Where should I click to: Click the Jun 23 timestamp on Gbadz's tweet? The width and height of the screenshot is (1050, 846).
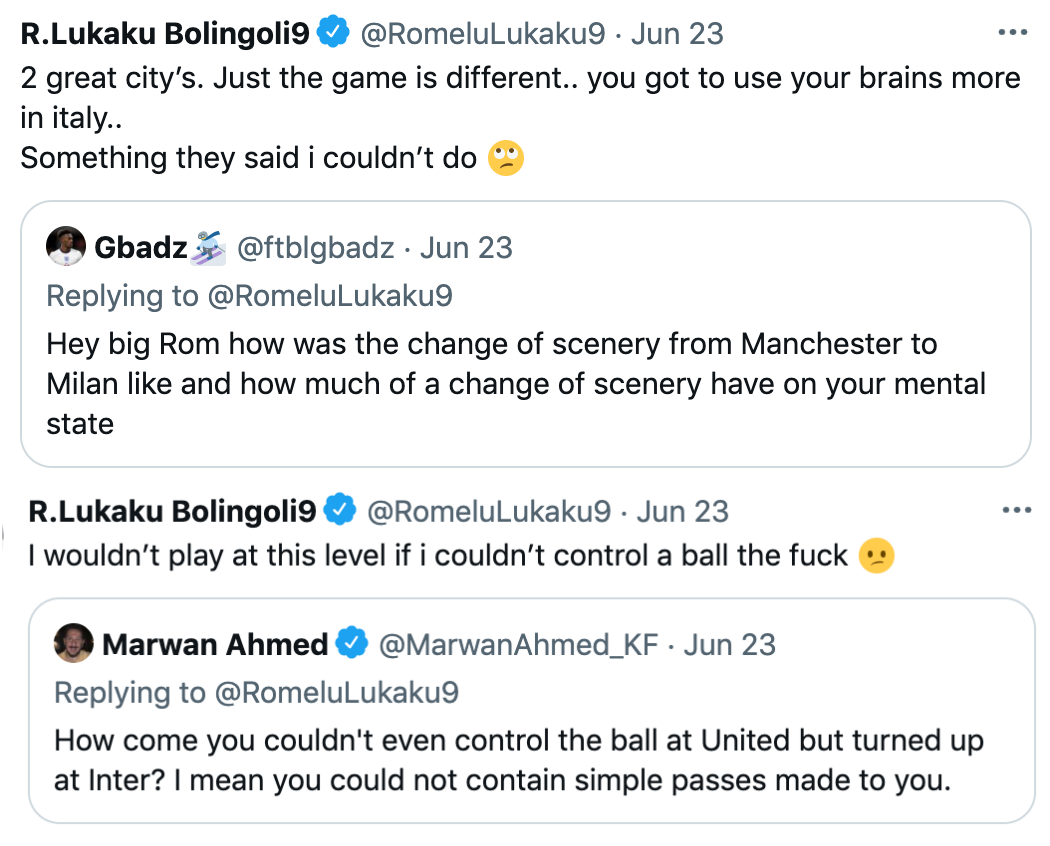[x=466, y=247]
